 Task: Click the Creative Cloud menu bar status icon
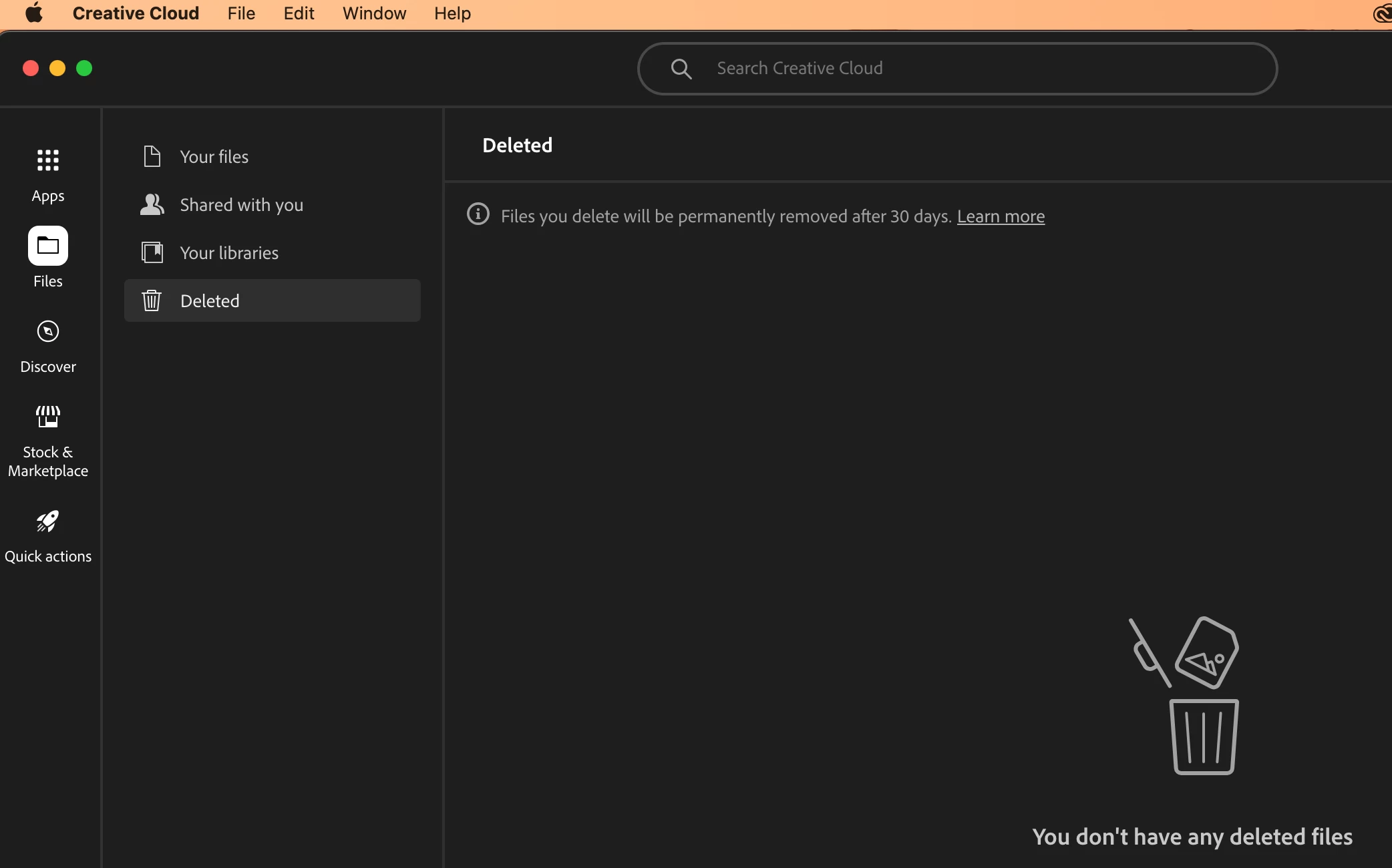pyautogui.click(x=1381, y=13)
